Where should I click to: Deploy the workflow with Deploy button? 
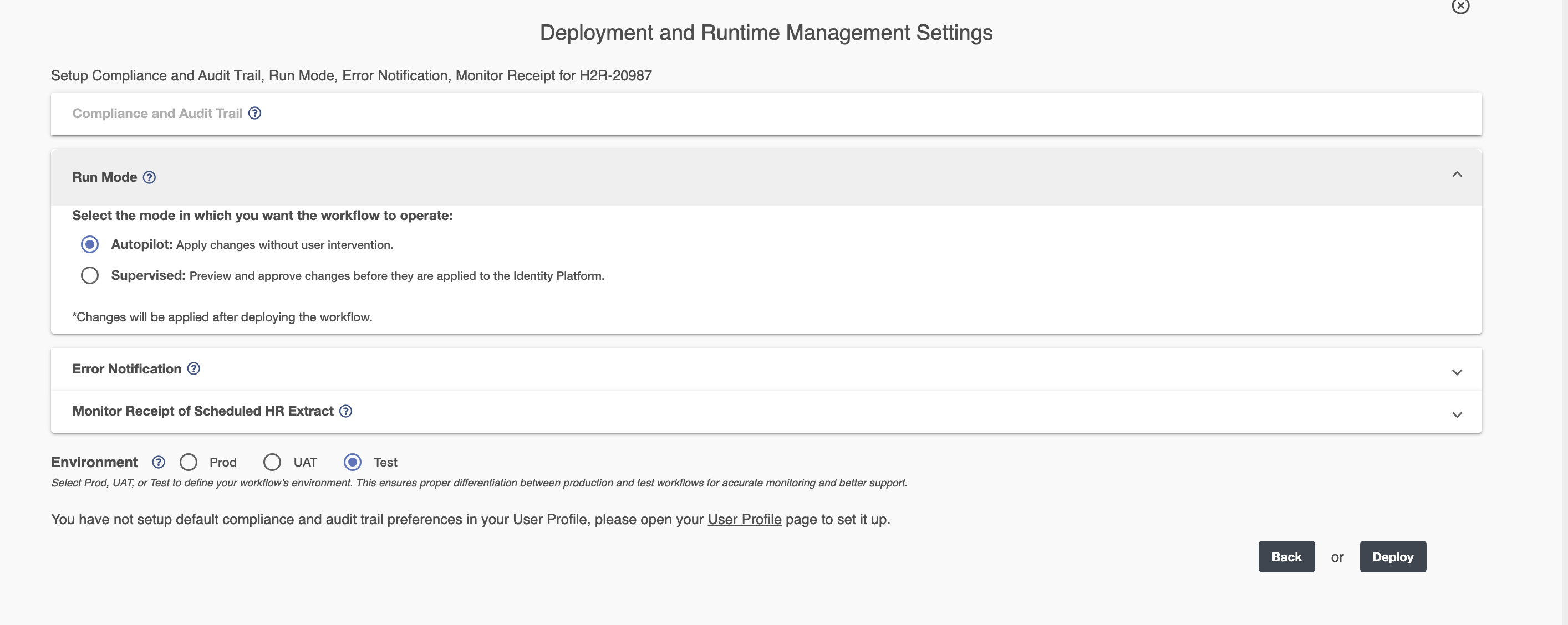(x=1393, y=557)
